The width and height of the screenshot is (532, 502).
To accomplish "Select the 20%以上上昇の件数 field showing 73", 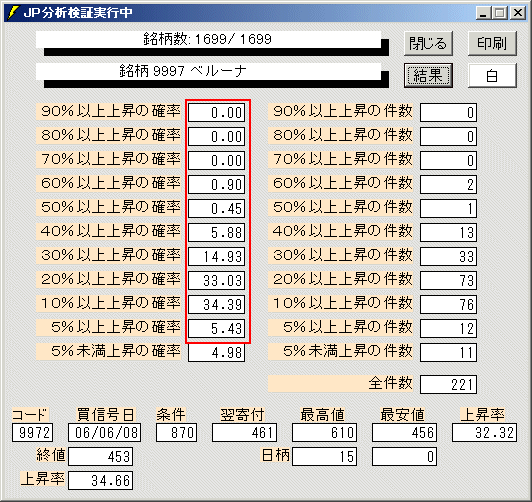I will 449,281.
